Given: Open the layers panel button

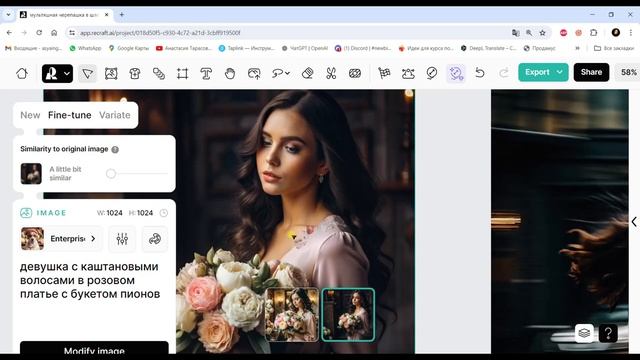Looking at the screenshot, I should point(584,333).
